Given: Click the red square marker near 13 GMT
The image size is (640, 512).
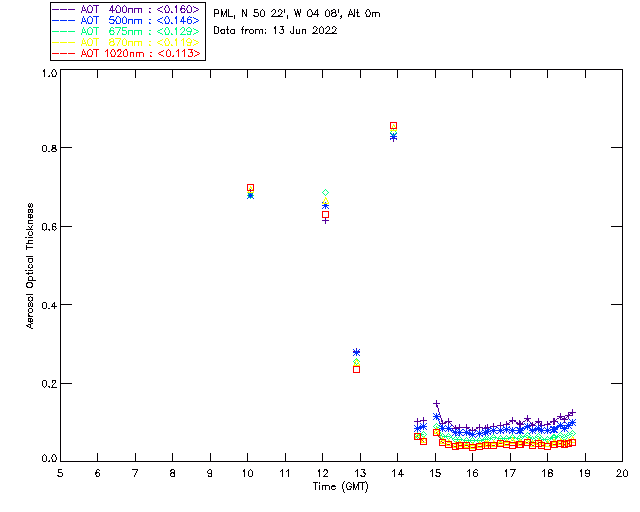Looking at the screenshot, I should [356, 370].
